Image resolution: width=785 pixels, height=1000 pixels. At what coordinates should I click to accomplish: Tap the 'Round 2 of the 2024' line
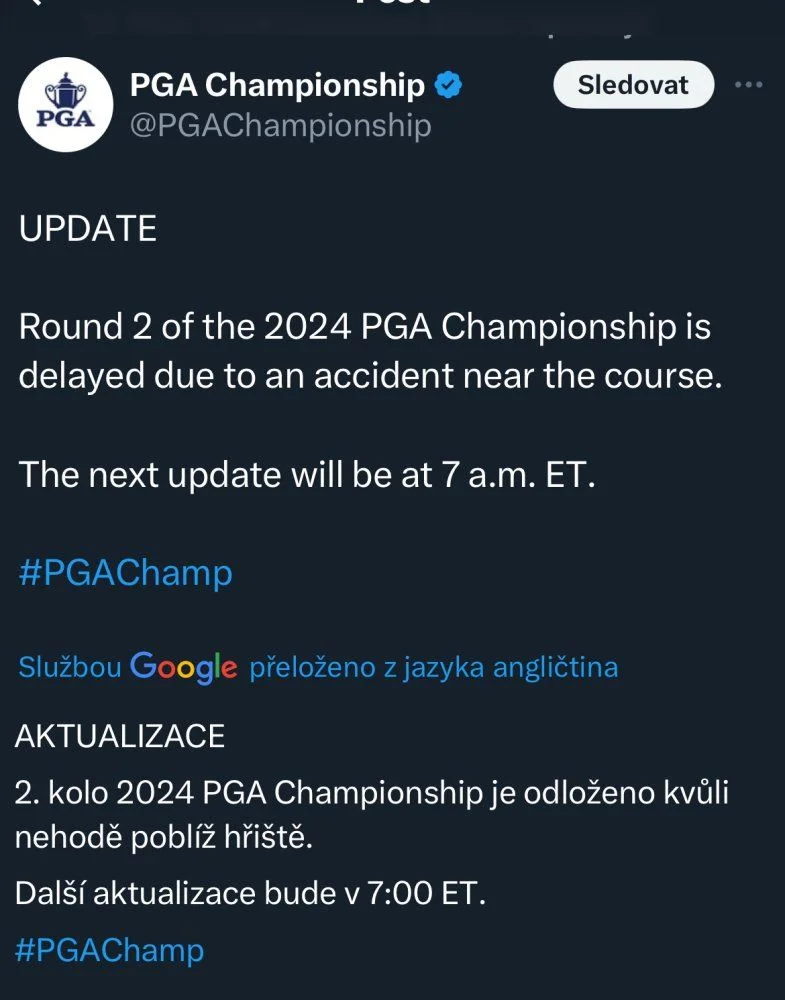click(x=365, y=327)
